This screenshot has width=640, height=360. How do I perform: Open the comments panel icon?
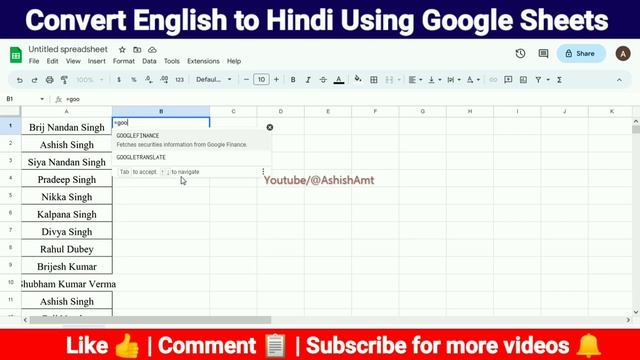(x=543, y=53)
